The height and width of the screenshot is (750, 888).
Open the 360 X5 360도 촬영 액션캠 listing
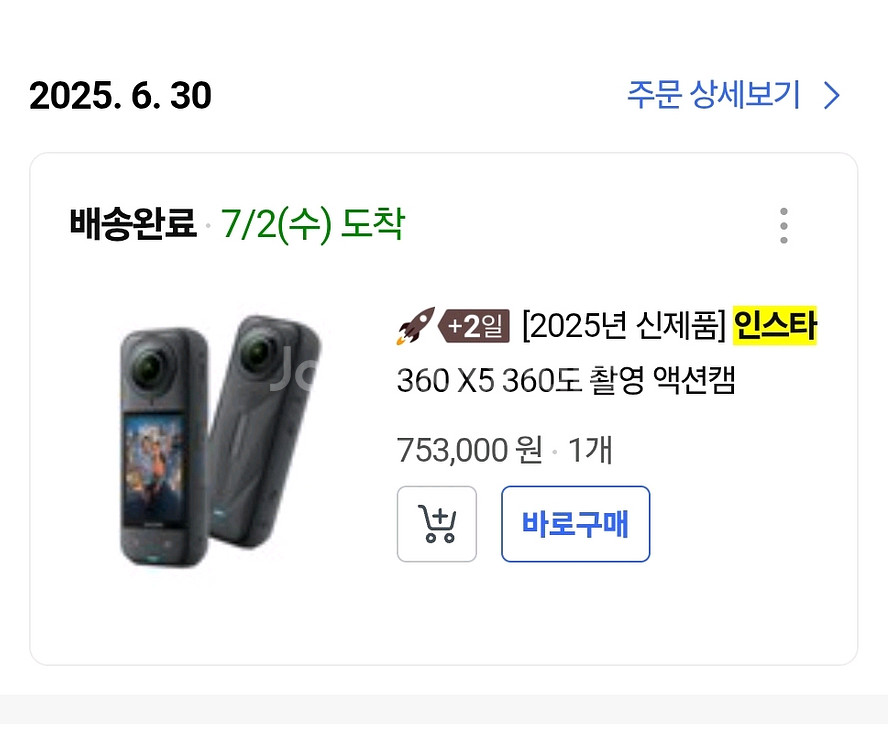click(x=566, y=381)
